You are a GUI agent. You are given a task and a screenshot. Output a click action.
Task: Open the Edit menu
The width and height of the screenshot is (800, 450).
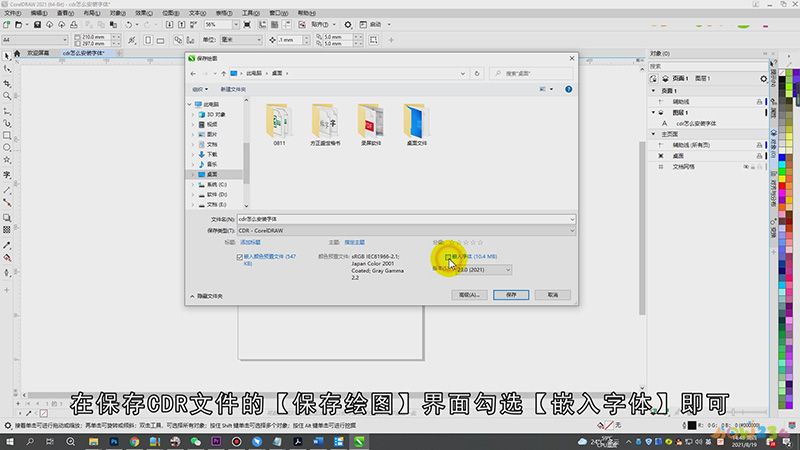[x=39, y=13]
